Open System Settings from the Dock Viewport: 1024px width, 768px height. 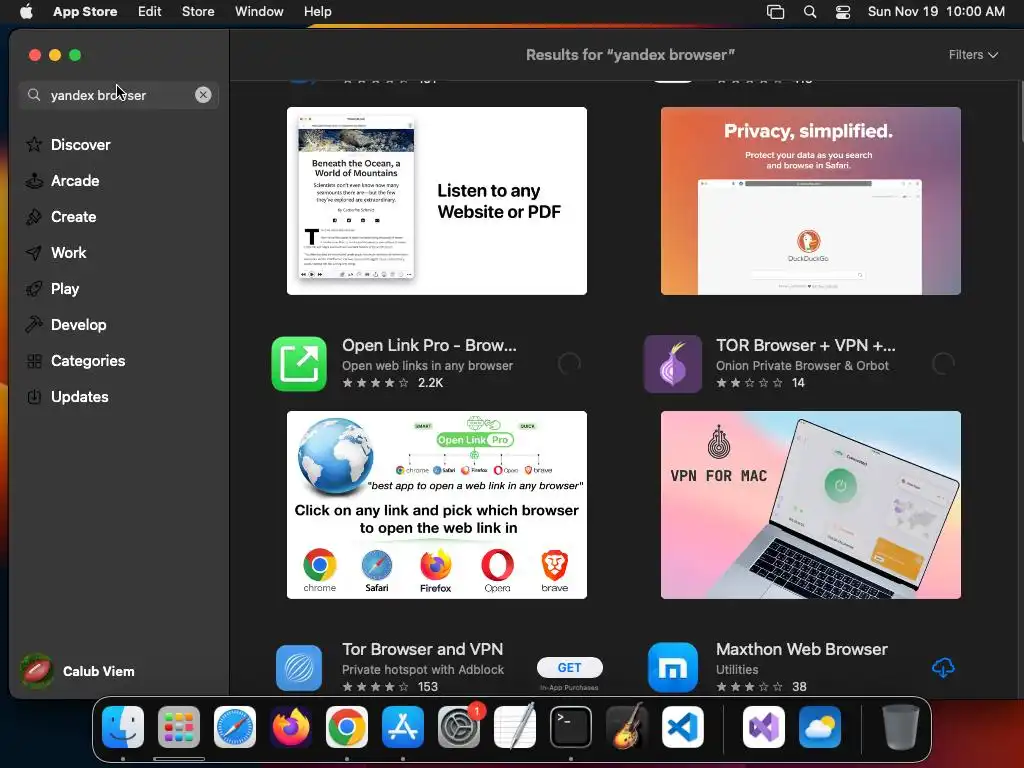pyautogui.click(x=458, y=727)
